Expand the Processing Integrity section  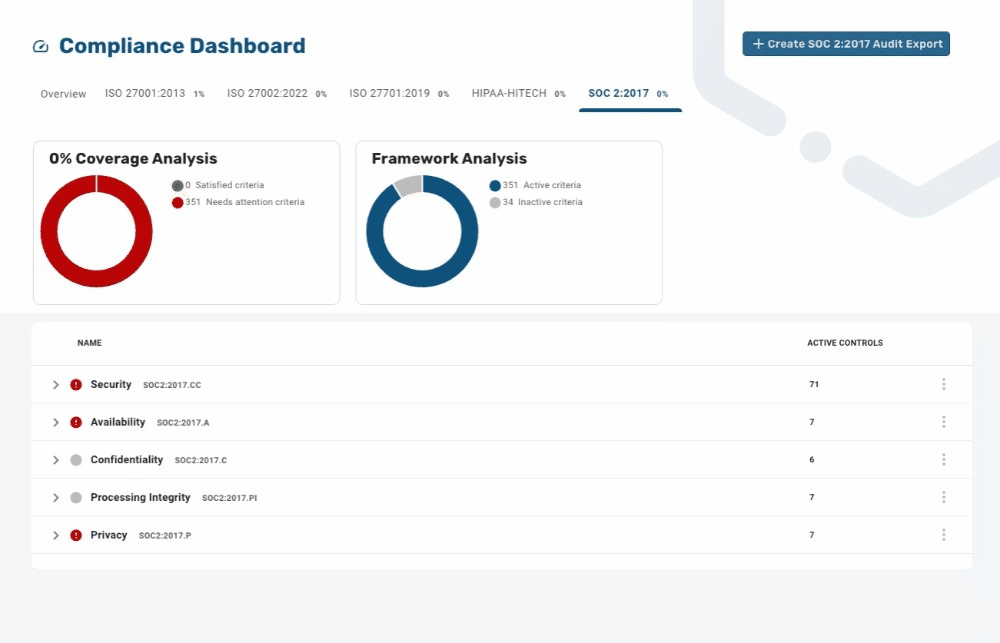(55, 498)
